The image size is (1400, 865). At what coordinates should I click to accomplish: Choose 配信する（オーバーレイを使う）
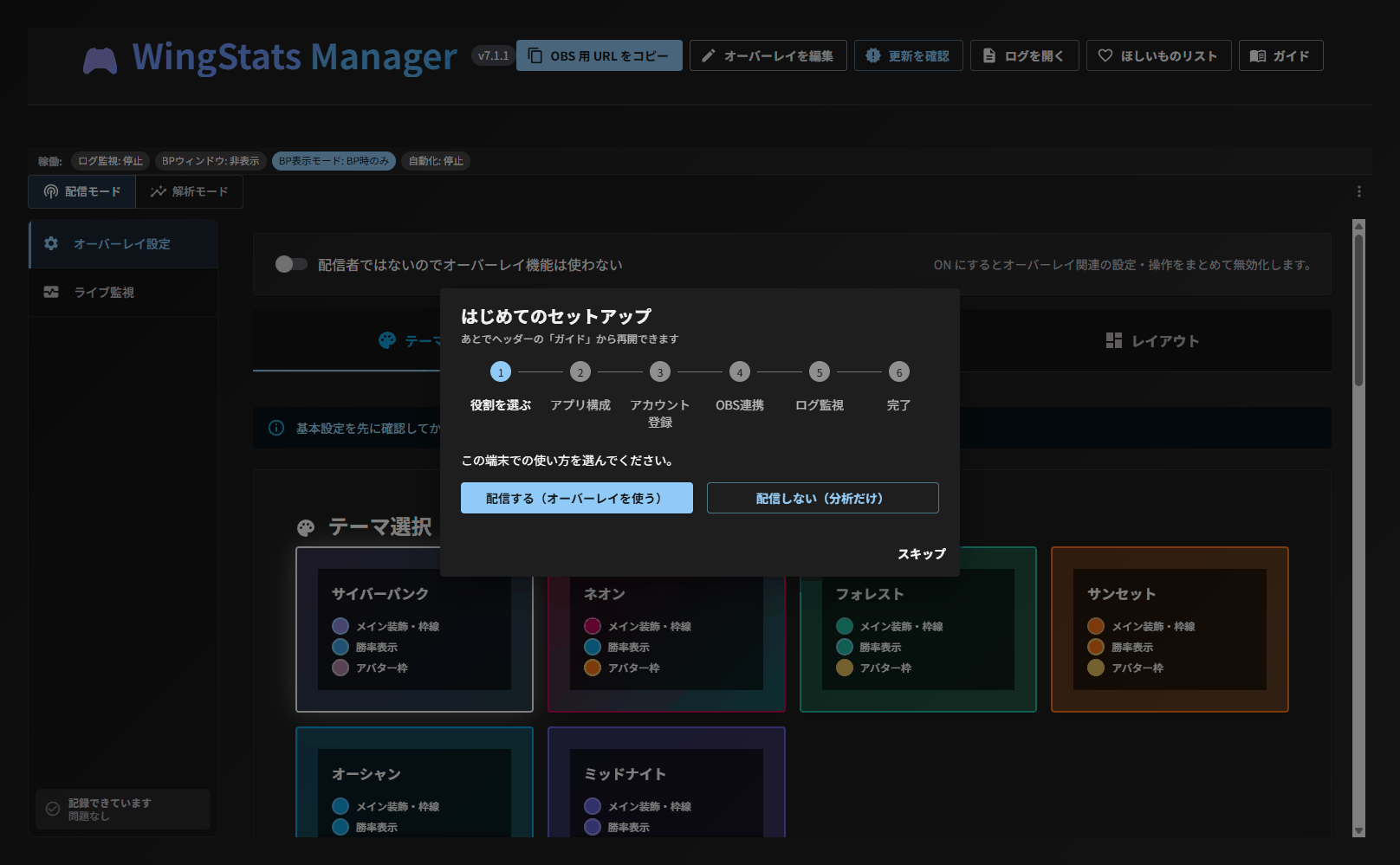point(577,498)
